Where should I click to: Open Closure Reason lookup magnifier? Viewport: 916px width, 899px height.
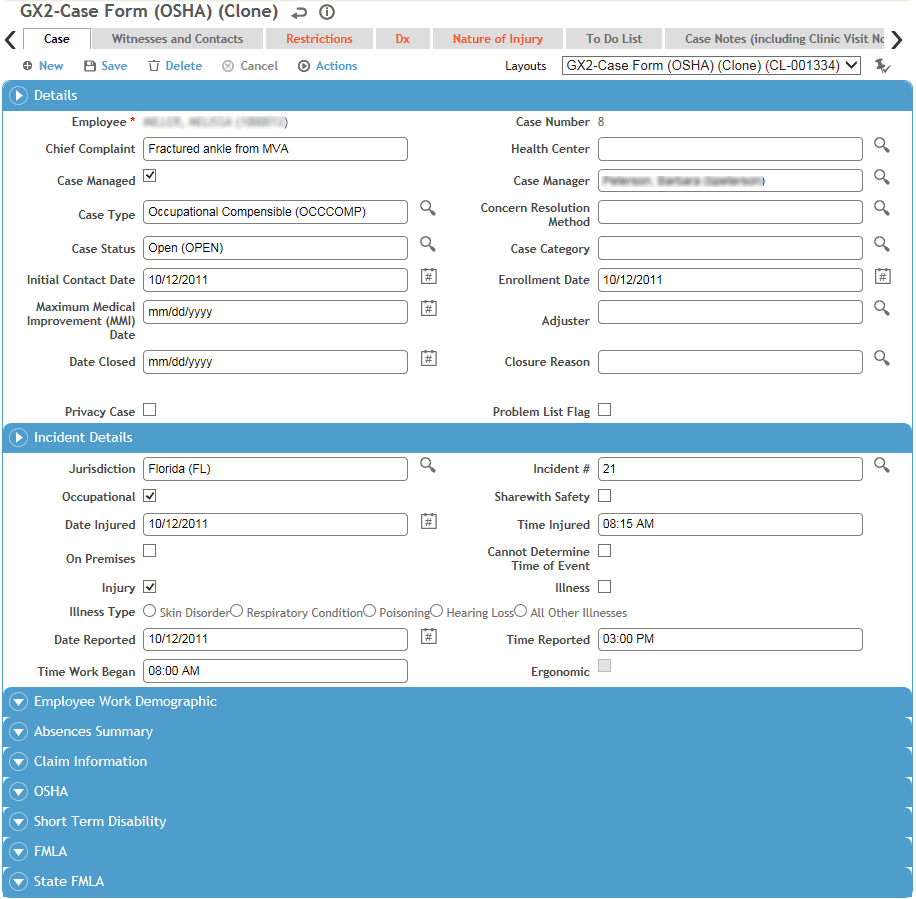click(x=882, y=358)
